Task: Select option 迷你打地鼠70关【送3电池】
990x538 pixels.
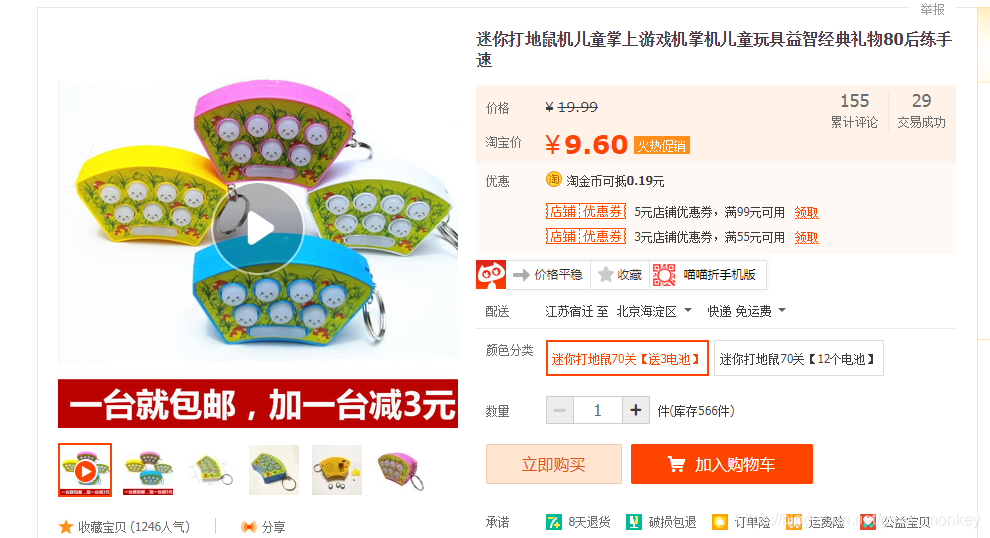Action: click(627, 358)
